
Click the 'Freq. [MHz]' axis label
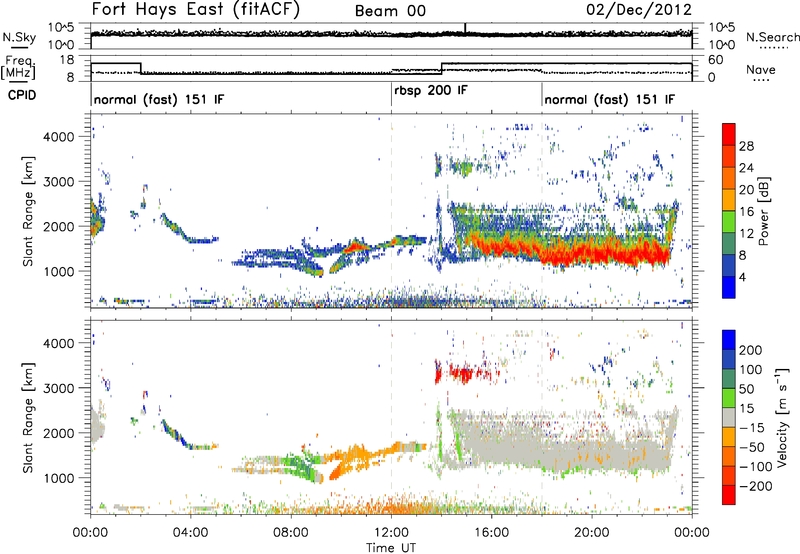coord(18,68)
